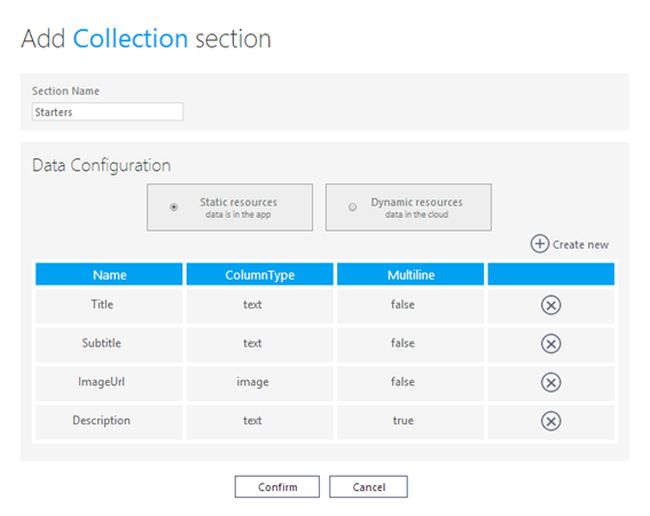The image size is (650, 516).
Task: Cancel the Add Collection dialog
Action: point(368,487)
